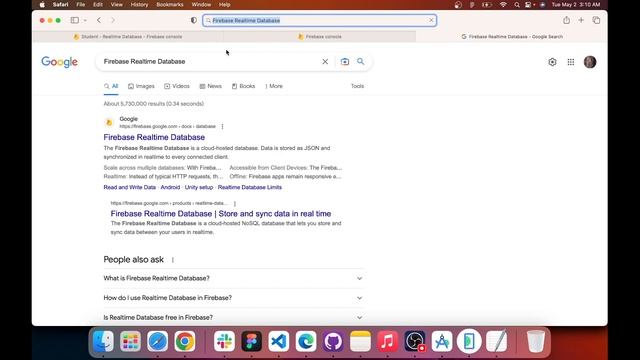640x360 pixels.
Task: Open Microsoft Edge from the Dock
Action: click(306, 341)
